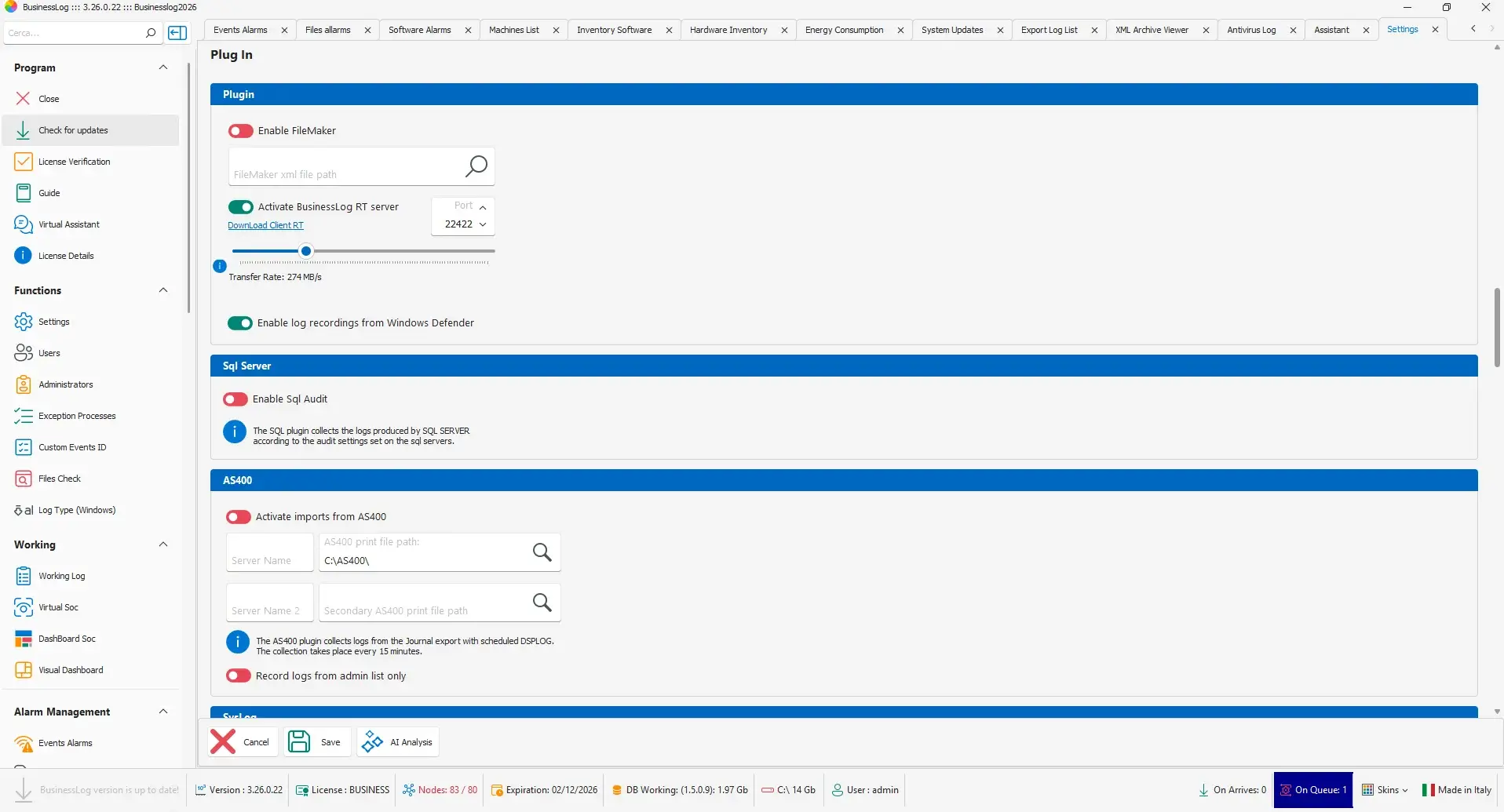Screen dimensions: 1504x812
Task: Close the System Updates tab
Action: point(1000,30)
